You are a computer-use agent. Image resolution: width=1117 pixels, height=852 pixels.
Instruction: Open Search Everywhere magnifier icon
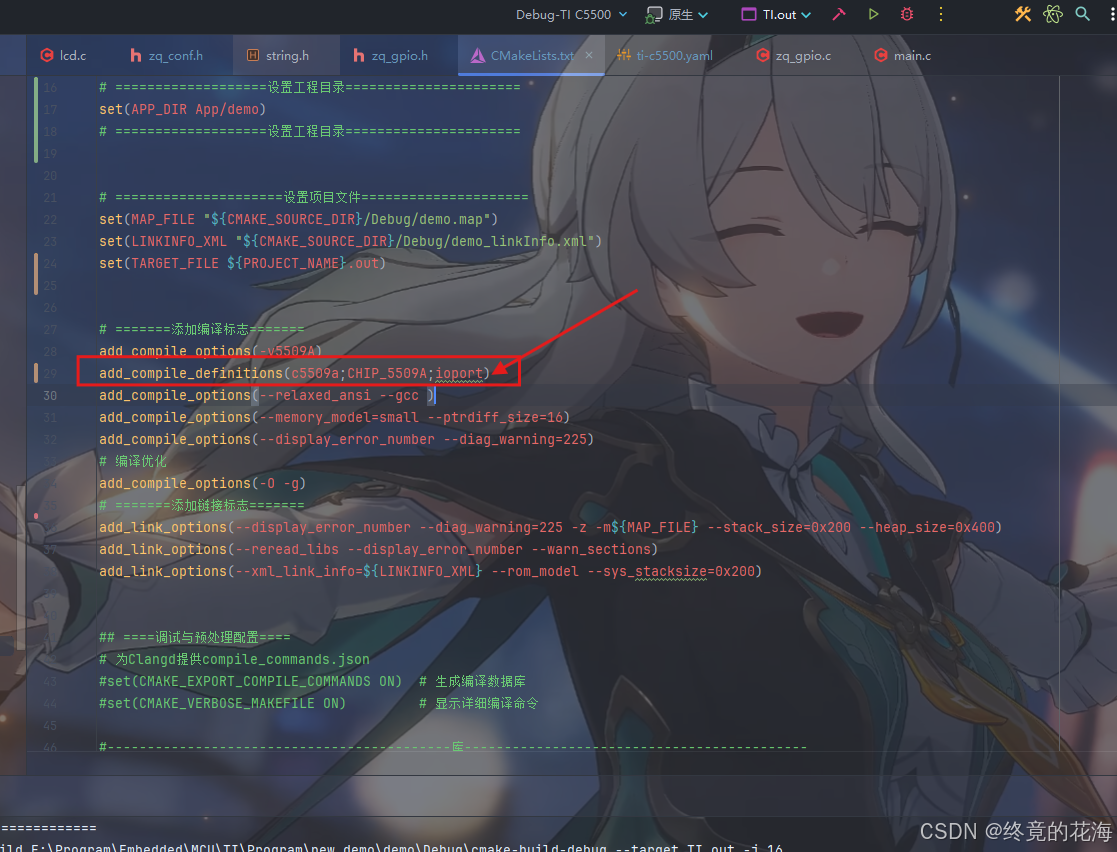click(x=1082, y=14)
